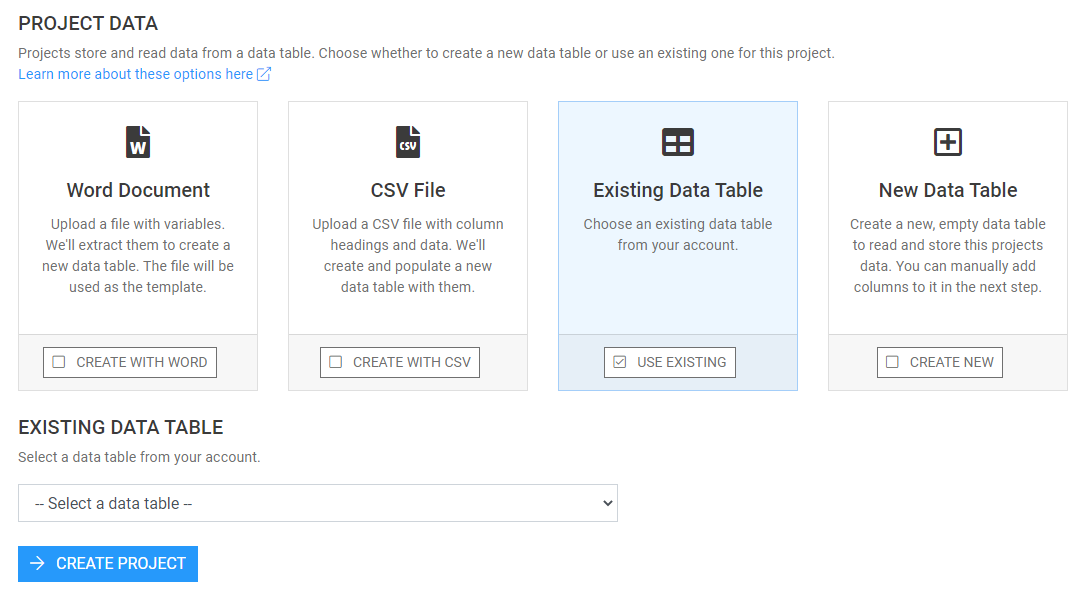The width and height of the screenshot is (1083, 598).
Task: Pick the New Data Table card heading
Action: [947, 190]
